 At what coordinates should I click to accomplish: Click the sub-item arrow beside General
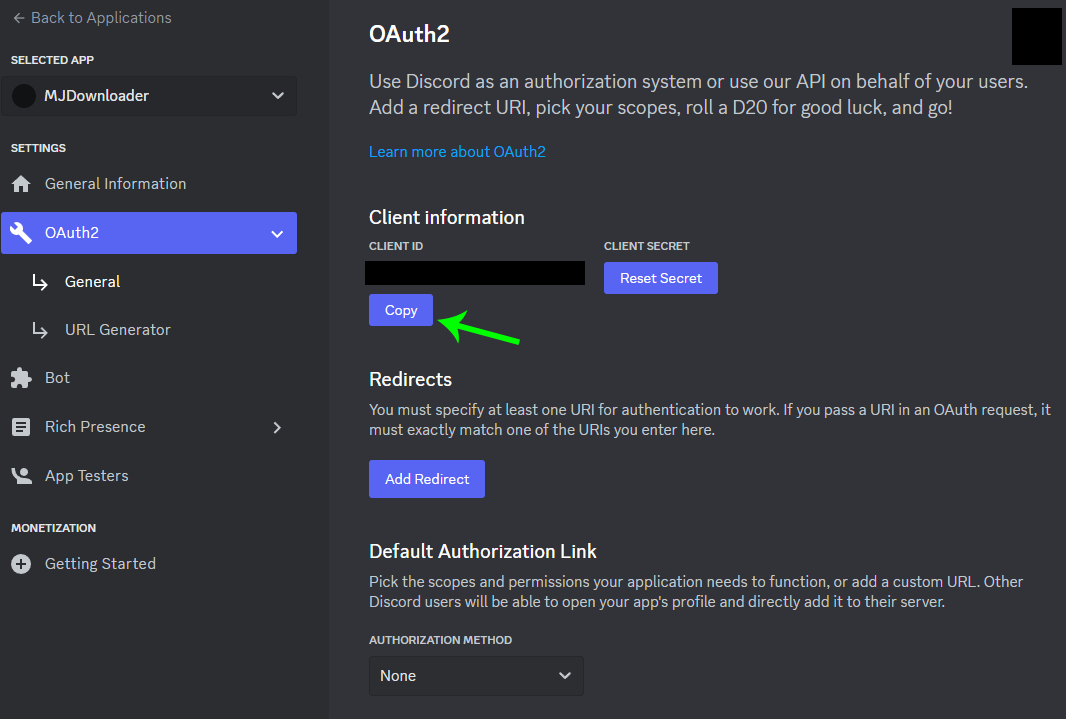[x=40, y=282]
